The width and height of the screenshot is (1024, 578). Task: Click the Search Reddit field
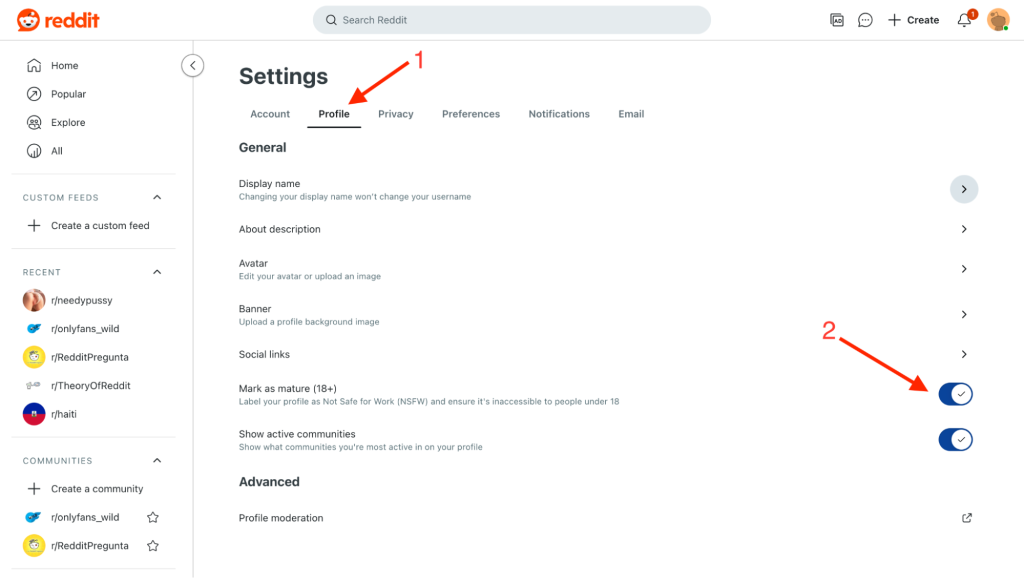pos(511,20)
